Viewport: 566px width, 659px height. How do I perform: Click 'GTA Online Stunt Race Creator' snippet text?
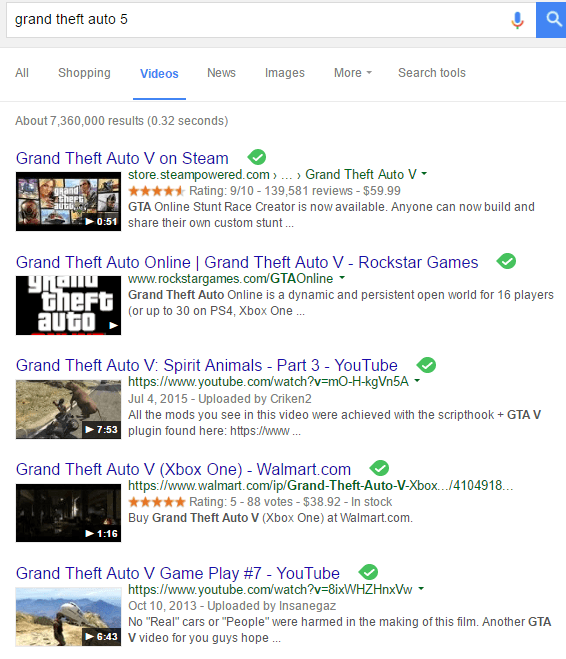pos(331,215)
